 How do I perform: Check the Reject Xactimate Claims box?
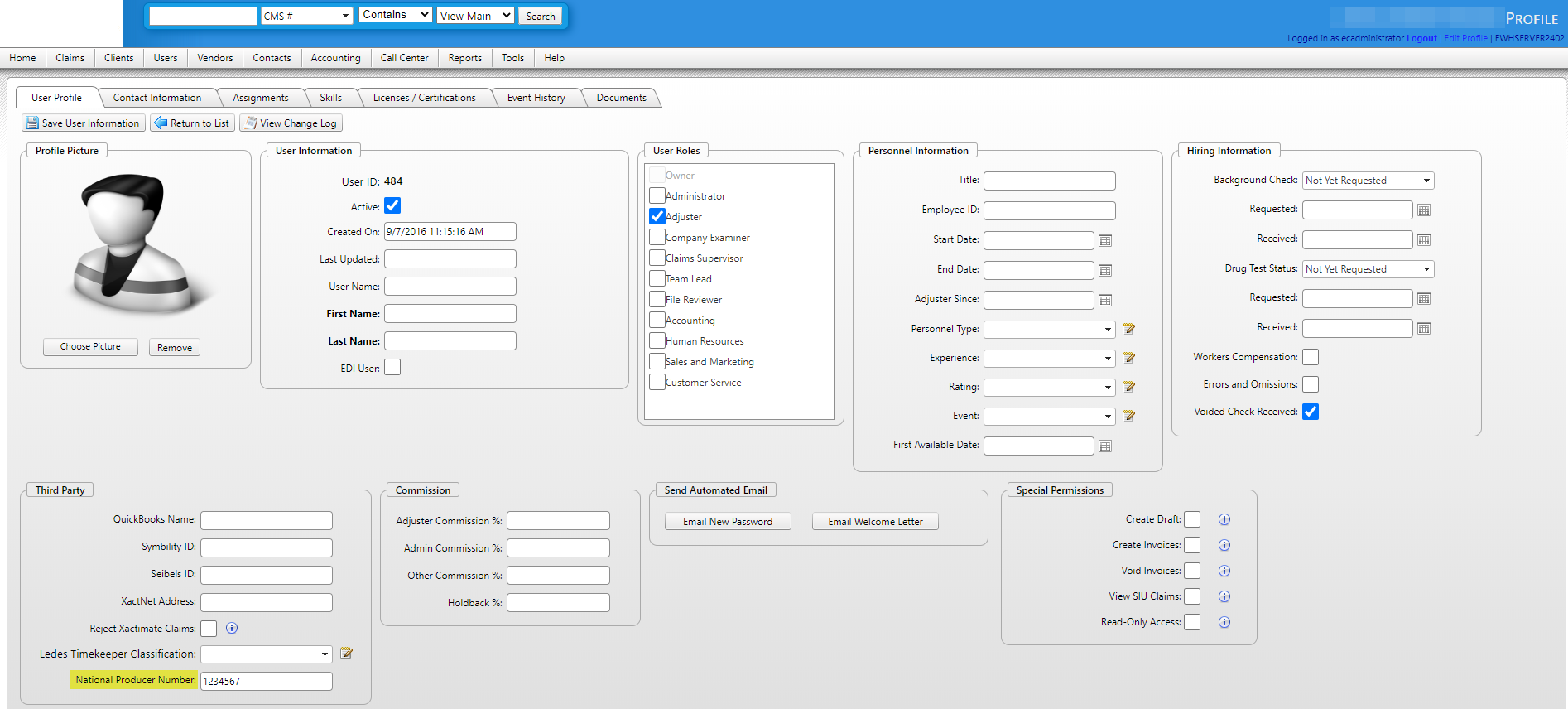click(209, 629)
